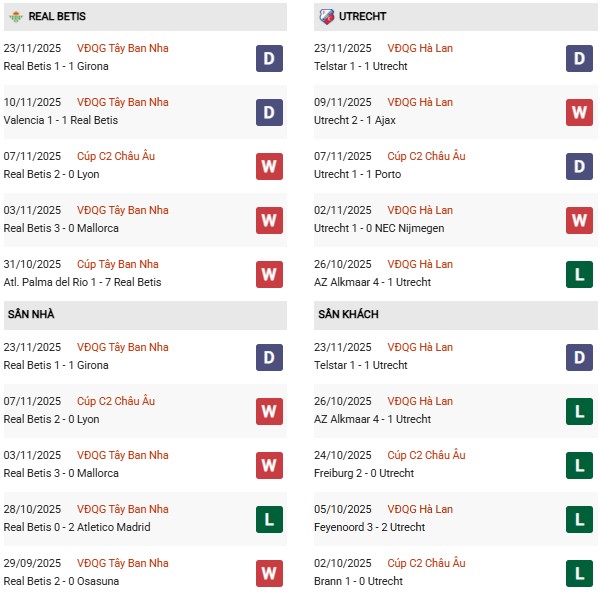Click loss badge for Real Betis 0-2 Atletico Madrid

tap(269, 519)
